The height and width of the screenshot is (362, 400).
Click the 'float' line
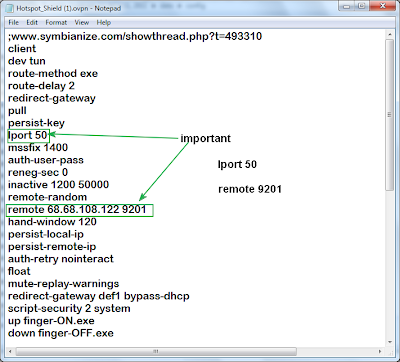[x=19, y=271]
